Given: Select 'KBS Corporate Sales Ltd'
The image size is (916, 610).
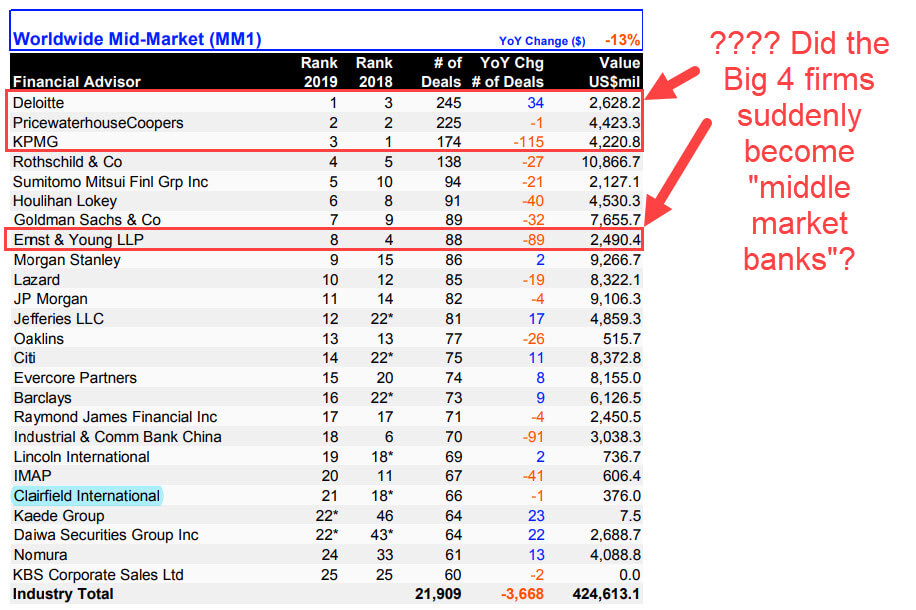Looking at the screenshot, I should tap(98, 575).
